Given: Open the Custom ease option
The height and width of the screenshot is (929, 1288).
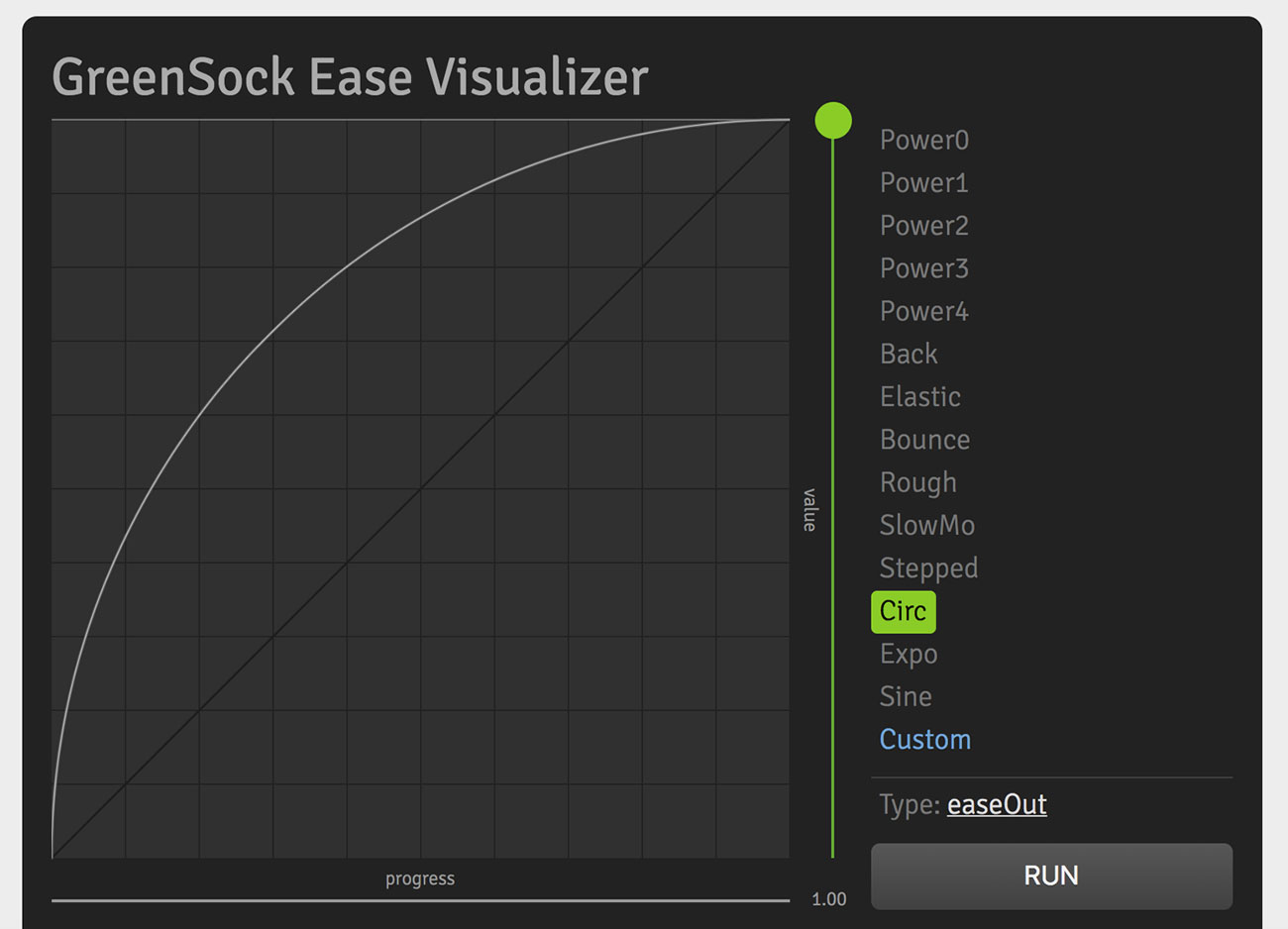Looking at the screenshot, I should coord(925,740).
